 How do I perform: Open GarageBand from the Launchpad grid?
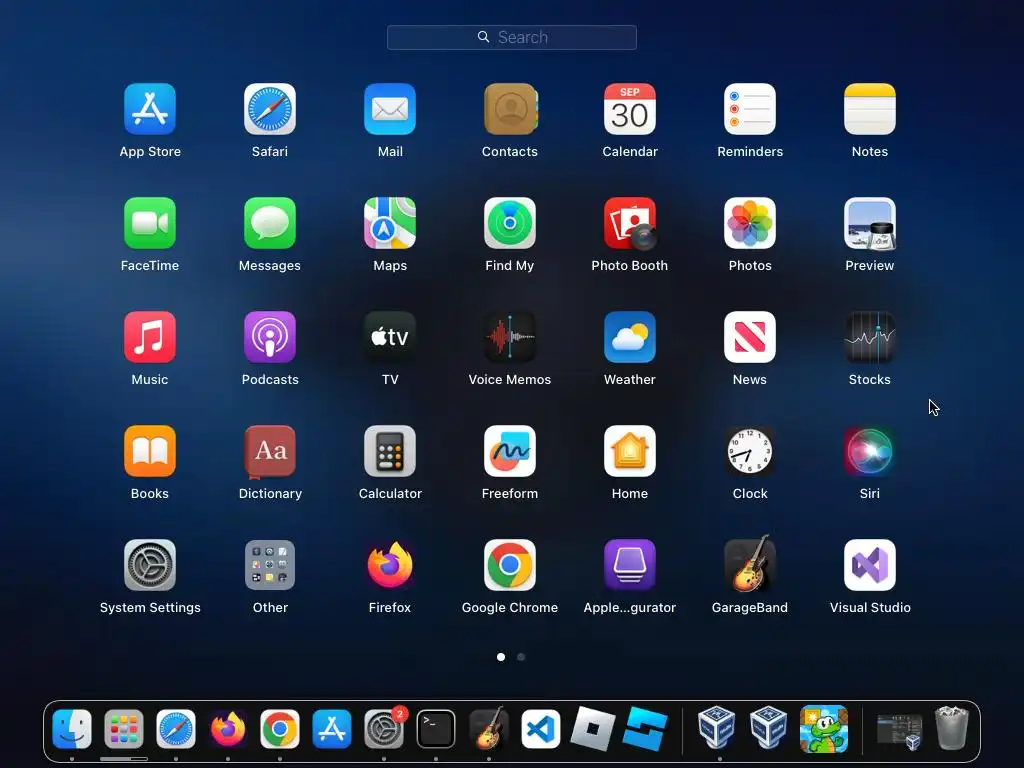750,564
